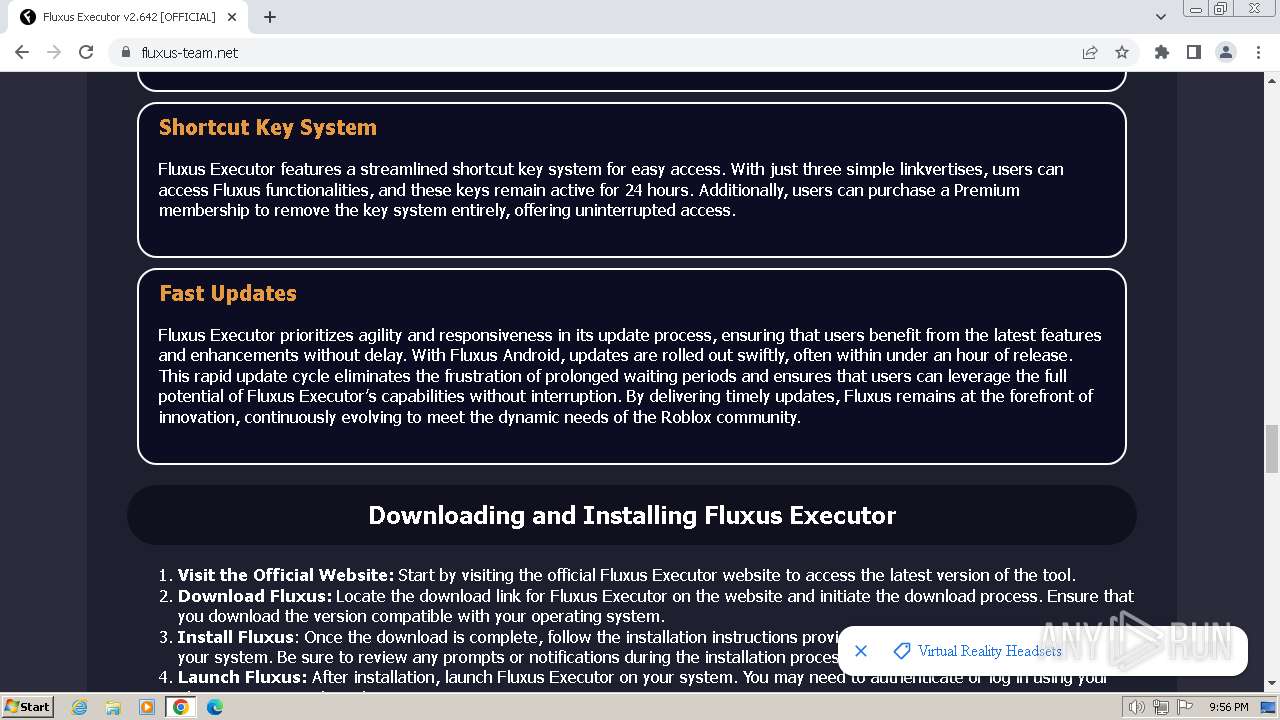Switch to Chrome taskbar icon
The image size is (1280, 720).
181,707
